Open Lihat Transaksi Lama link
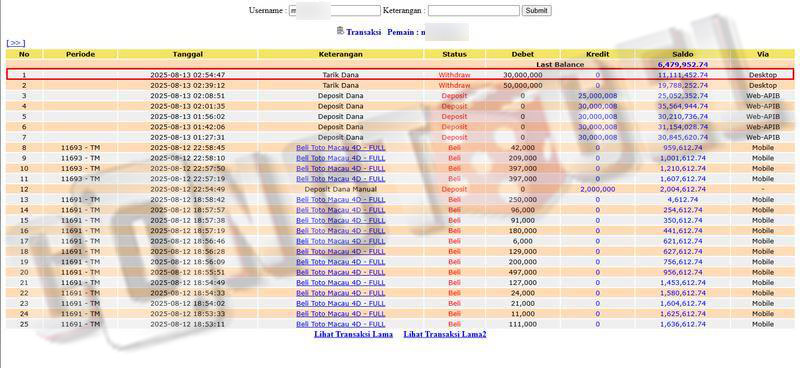 click(x=353, y=334)
